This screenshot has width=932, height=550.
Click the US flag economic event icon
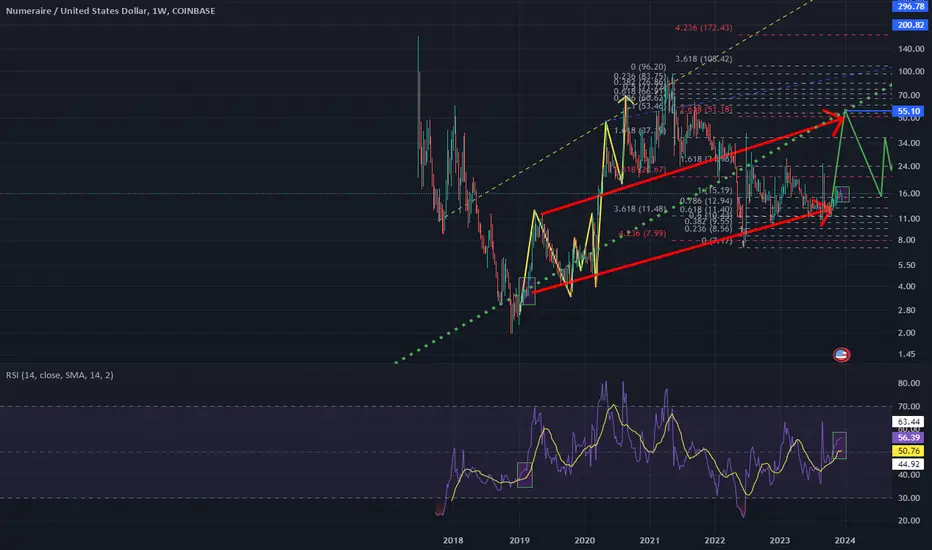[x=841, y=355]
